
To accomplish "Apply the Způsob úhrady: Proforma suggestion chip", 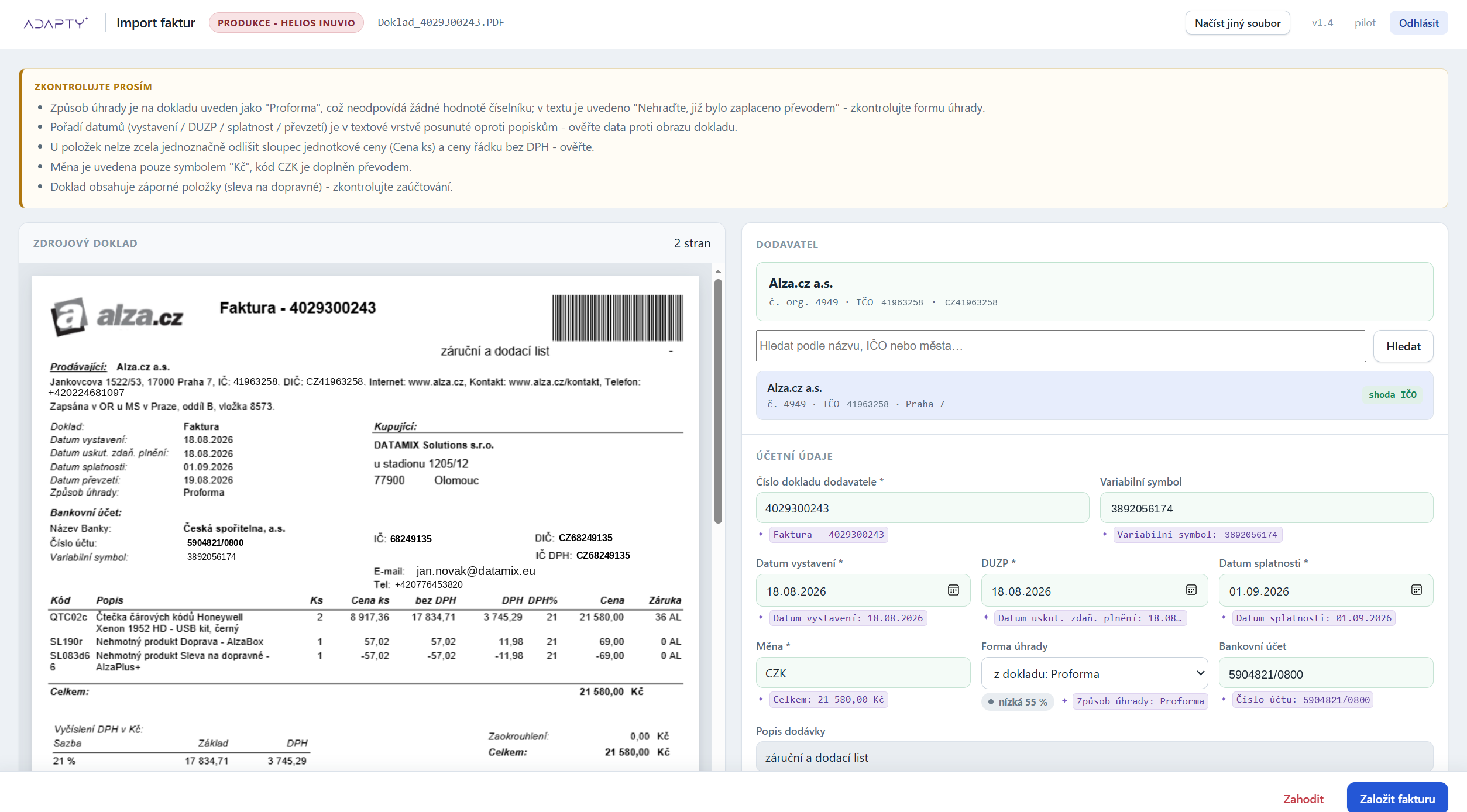I will [1140, 701].
